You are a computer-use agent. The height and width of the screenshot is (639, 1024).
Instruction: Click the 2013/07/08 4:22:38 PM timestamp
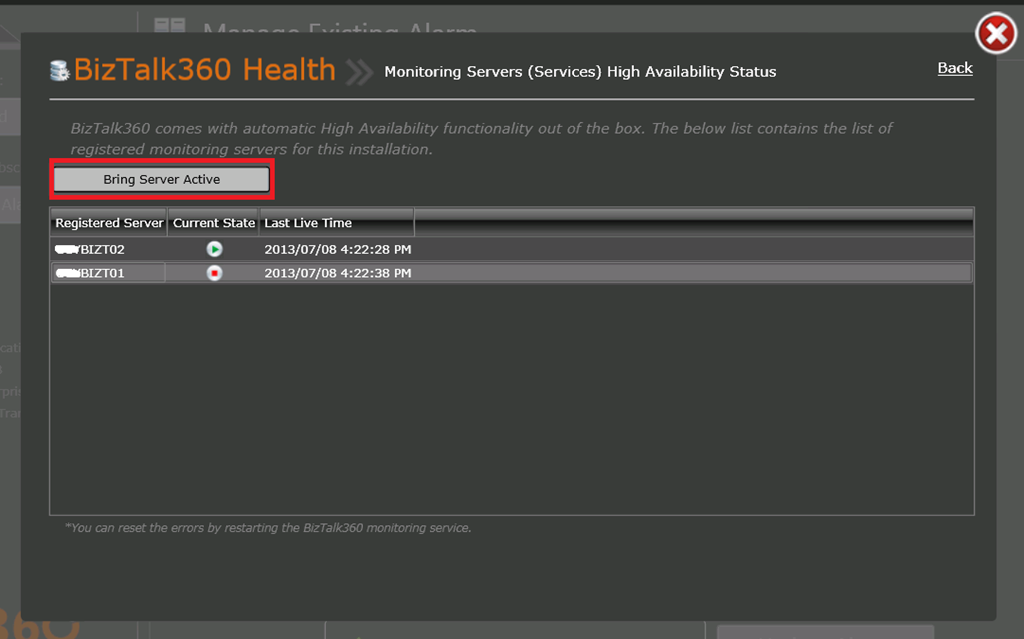coord(338,273)
